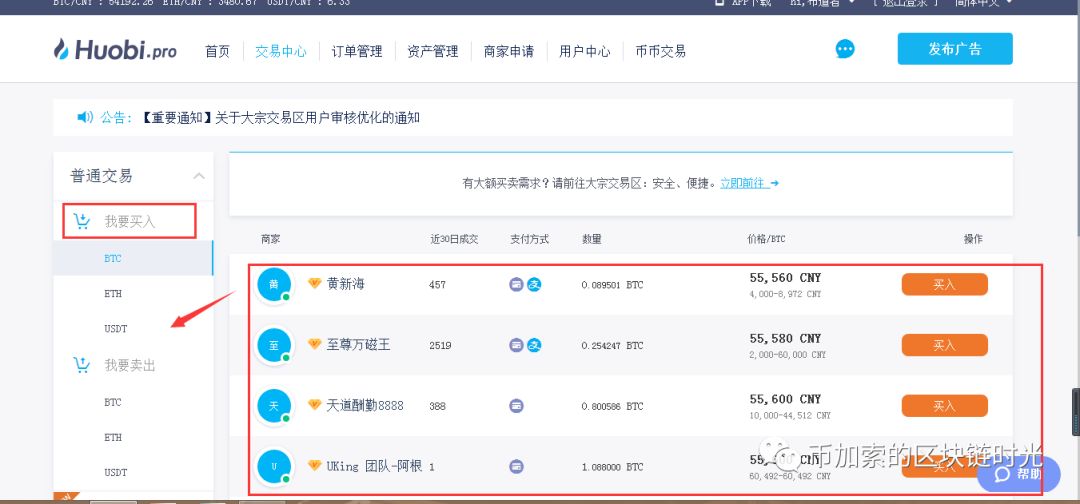Click bank card payment icon in 黄新海 row
Image resolution: width=1080 pixels, height=504 pixels.
point(517,284)
